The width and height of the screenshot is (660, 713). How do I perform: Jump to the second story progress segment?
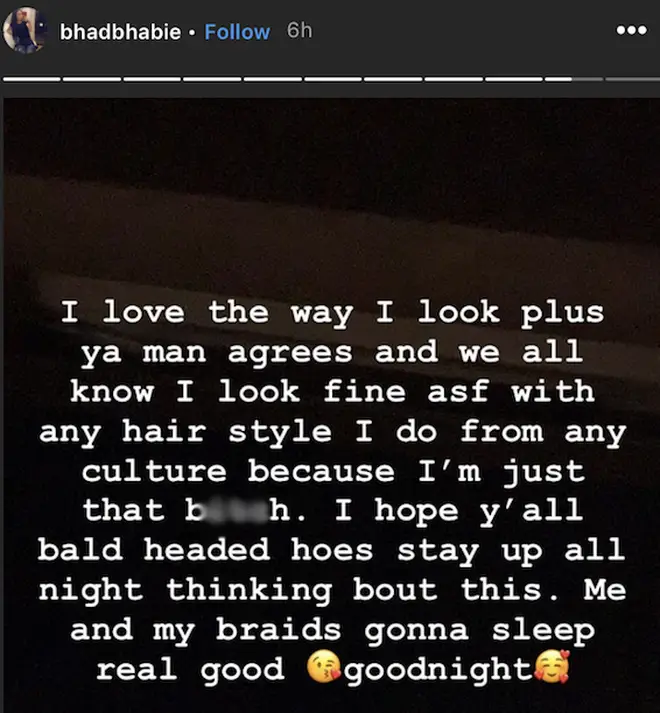coord(91,79)
